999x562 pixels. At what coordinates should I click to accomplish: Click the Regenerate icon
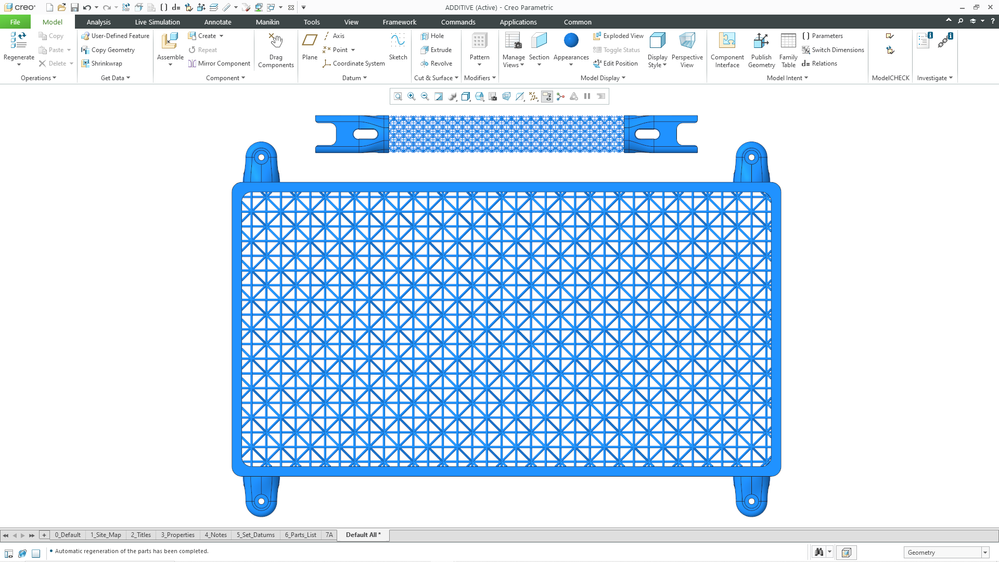point(18,40)
